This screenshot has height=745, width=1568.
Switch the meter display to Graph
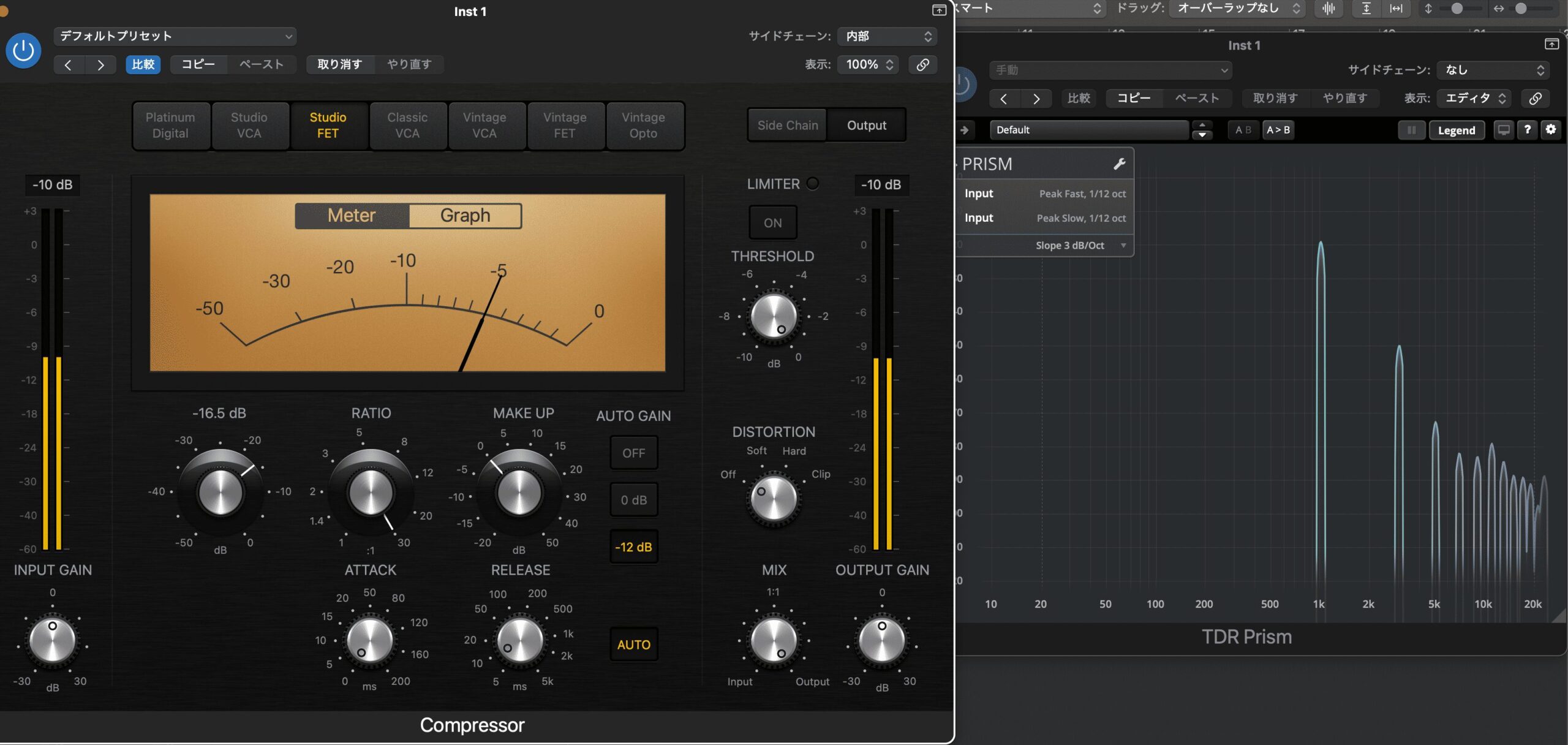pyautogui.click(x=465, y=216)
